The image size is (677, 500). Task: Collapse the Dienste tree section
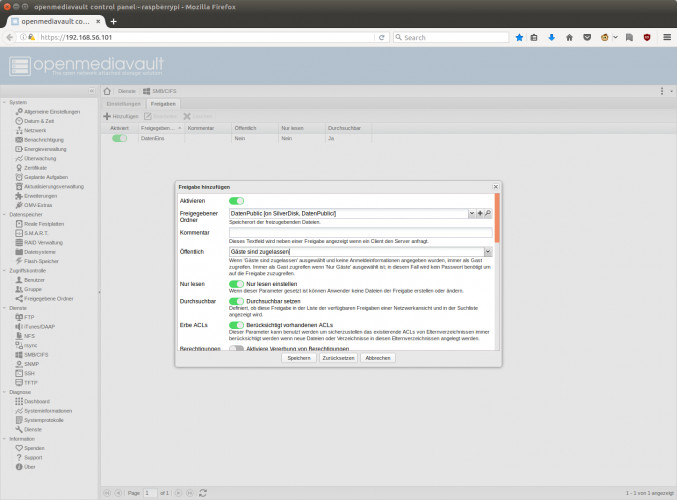click(x=4, y=308)
